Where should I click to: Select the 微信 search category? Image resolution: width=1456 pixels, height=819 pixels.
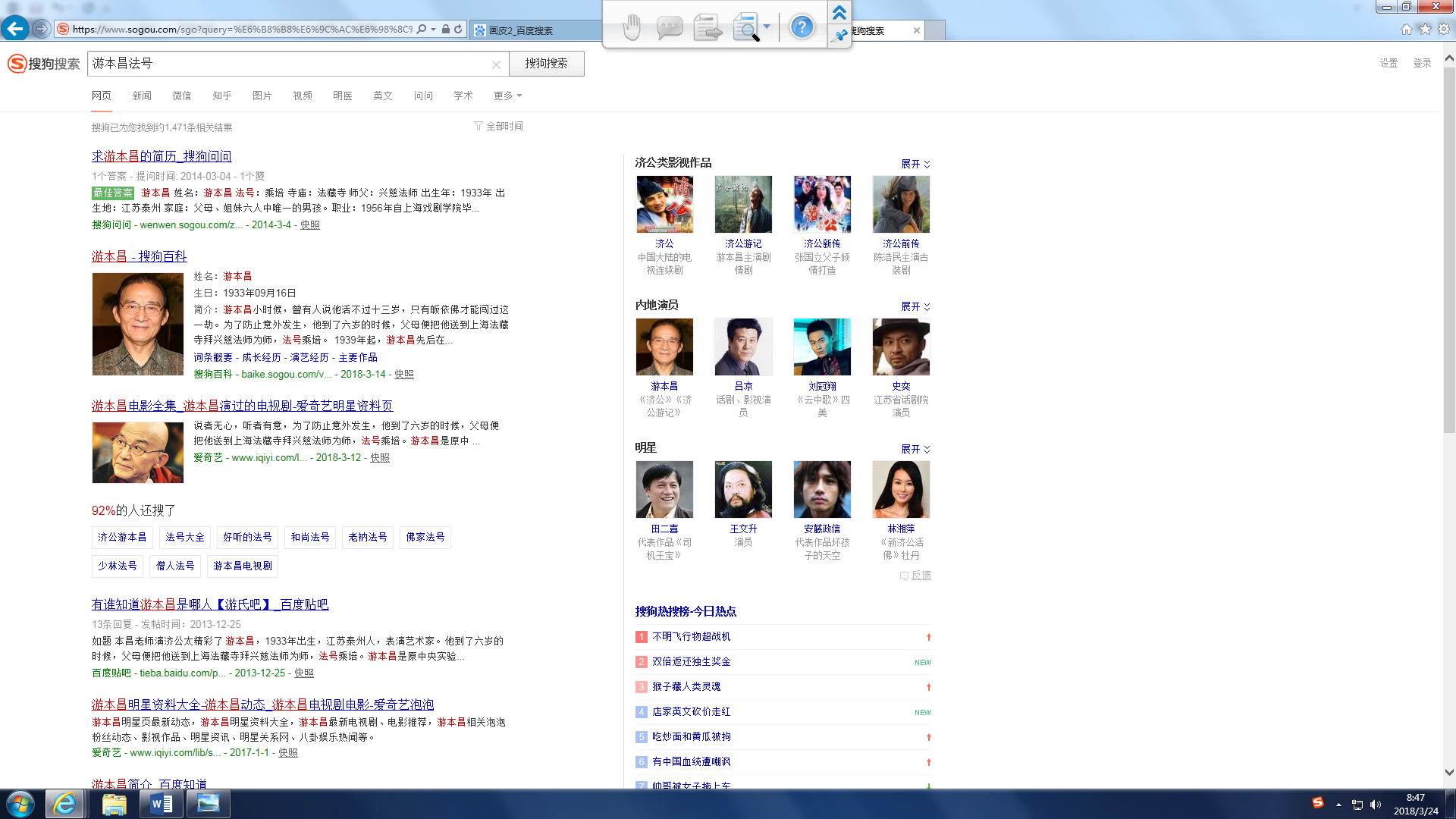point(182,96)
